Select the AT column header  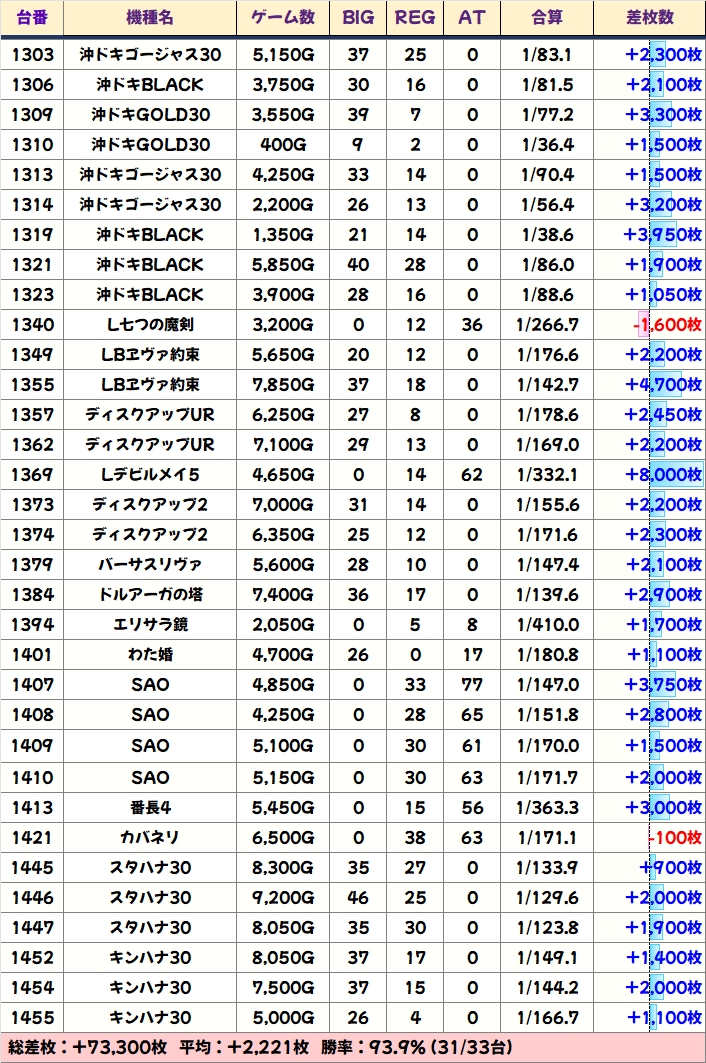point(472,18)
